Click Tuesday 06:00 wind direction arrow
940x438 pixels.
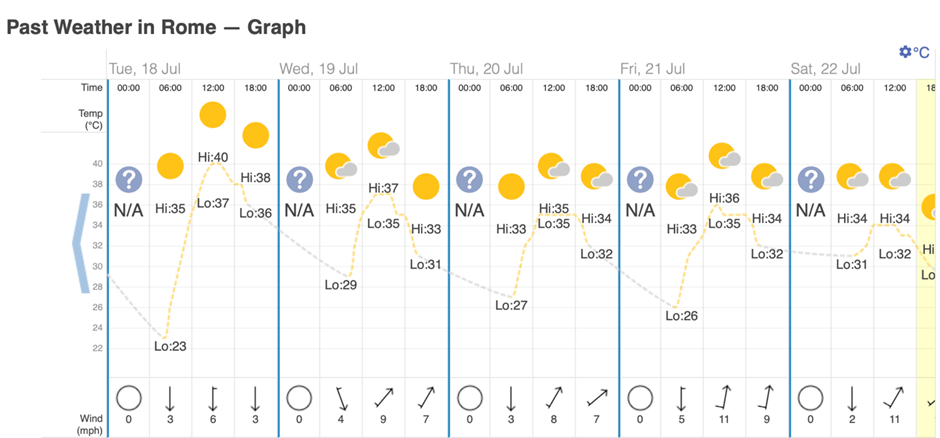170,398
